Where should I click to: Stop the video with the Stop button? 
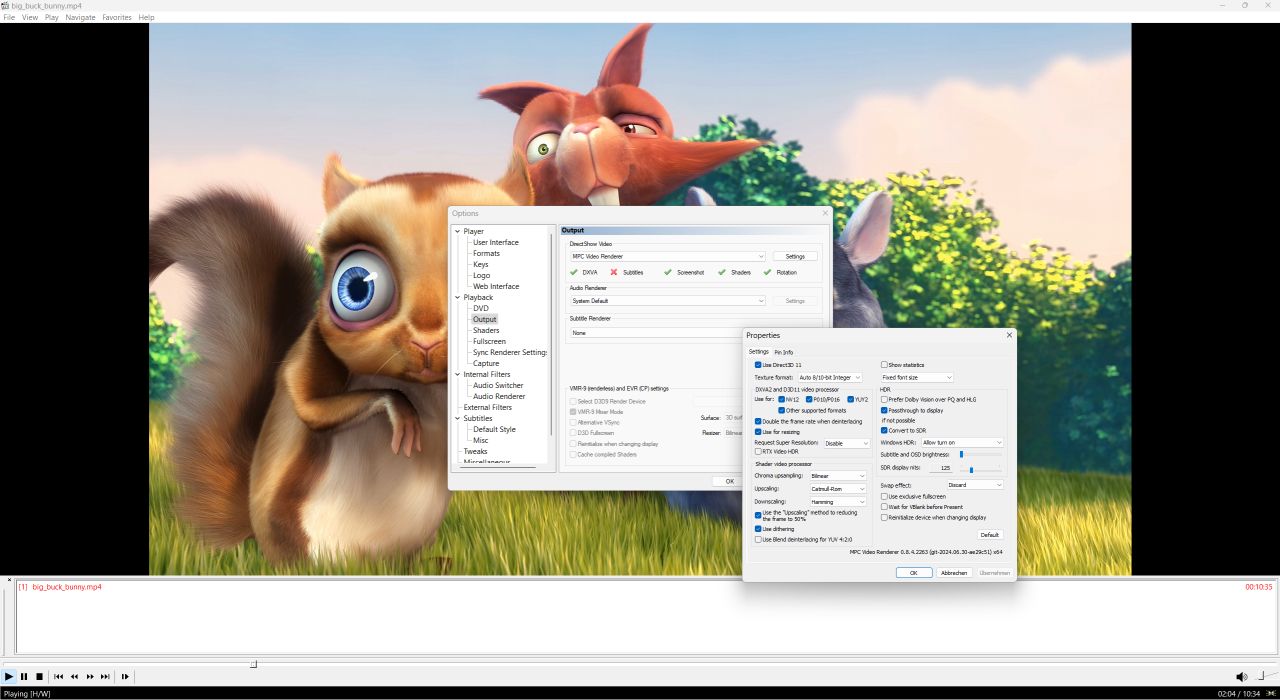point(39,677)
